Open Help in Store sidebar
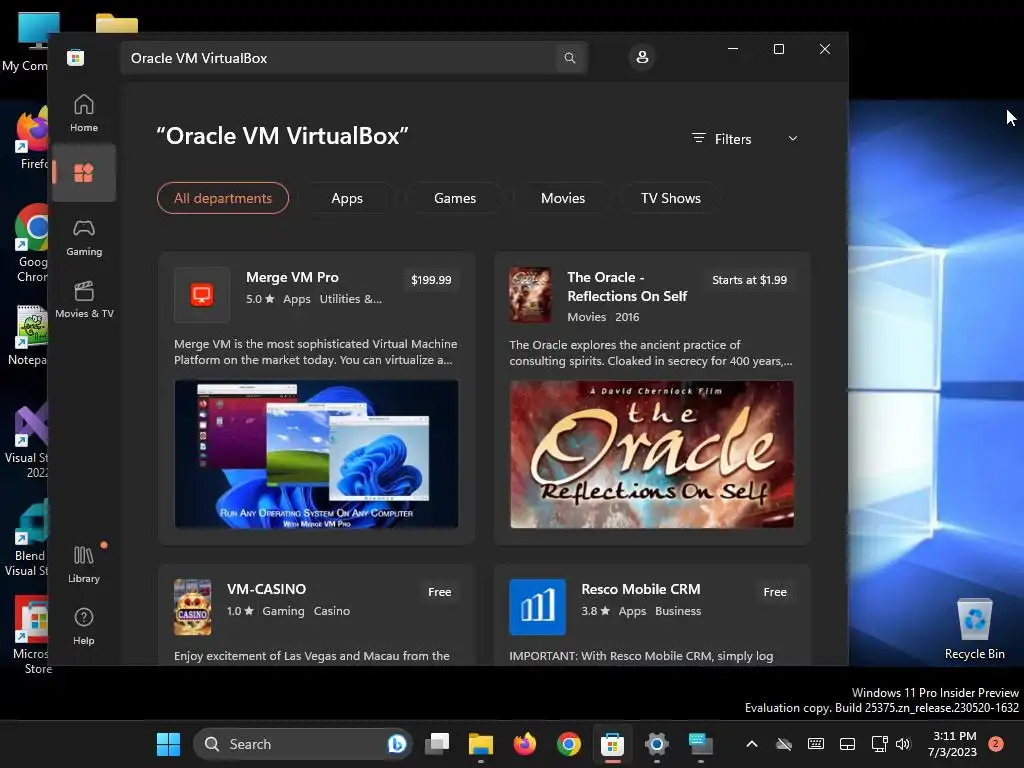 pyautogui.click(x=84, y=626)
